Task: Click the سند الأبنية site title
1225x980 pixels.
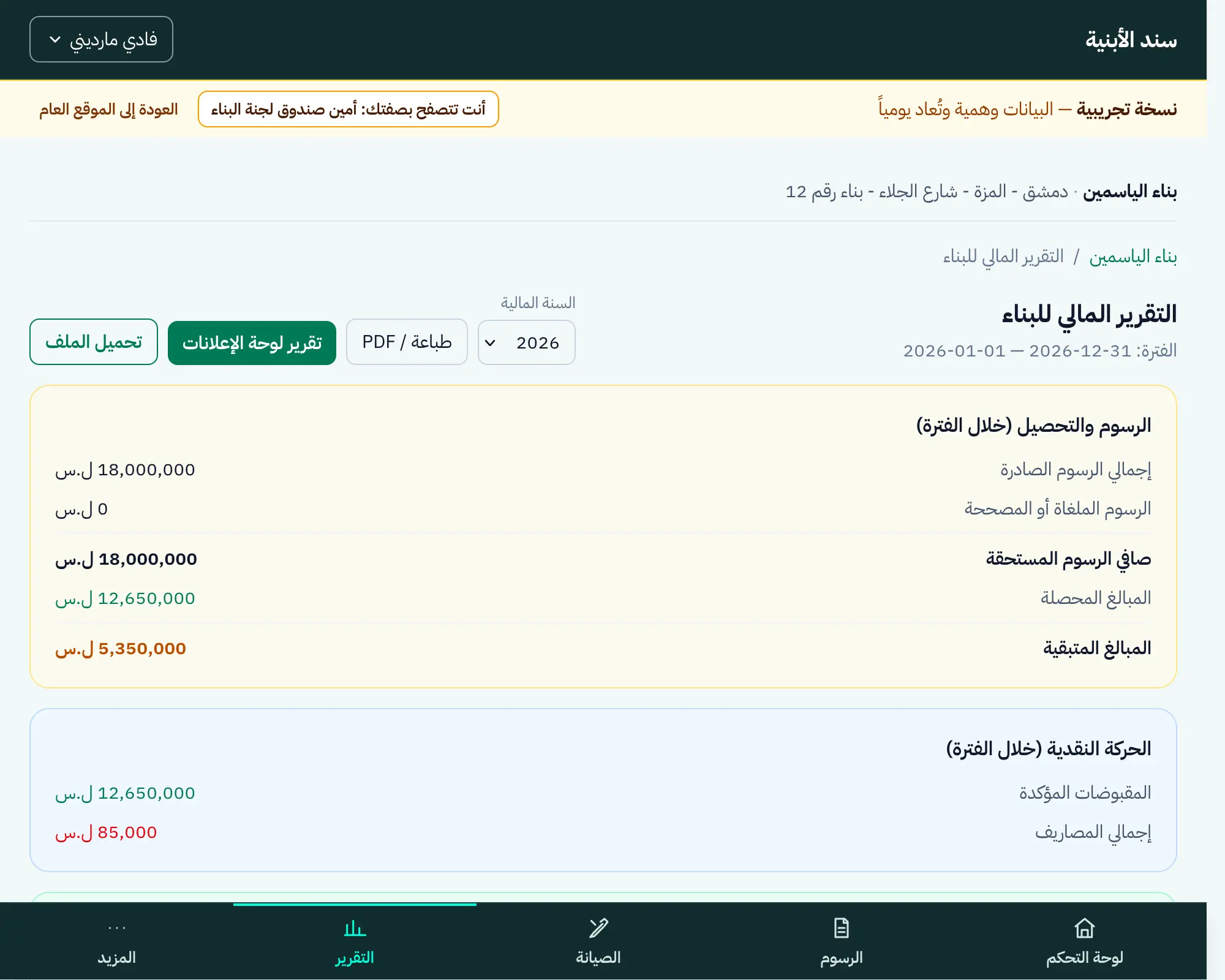Action: (x=1131, y=40)
